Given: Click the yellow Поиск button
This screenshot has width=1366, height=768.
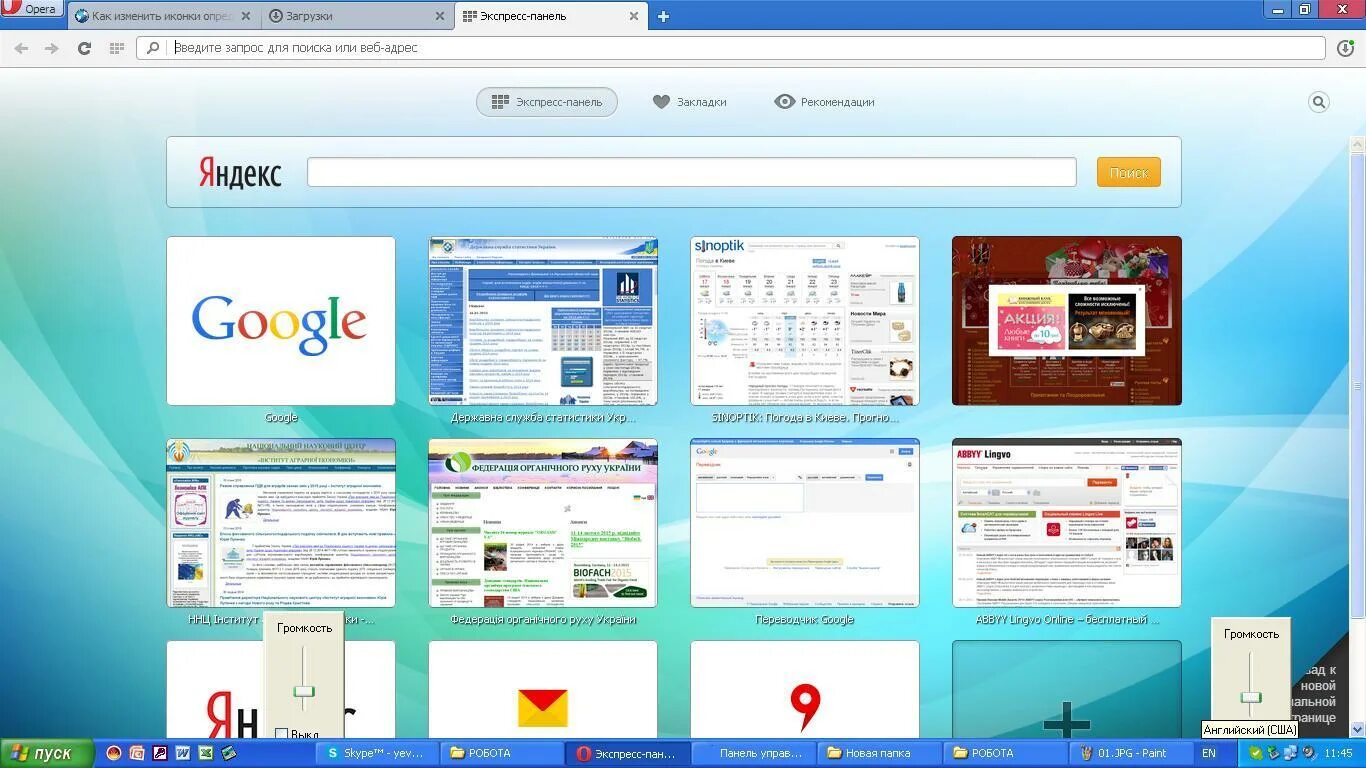Looking at the screenshot, I should pos(1129,172).
